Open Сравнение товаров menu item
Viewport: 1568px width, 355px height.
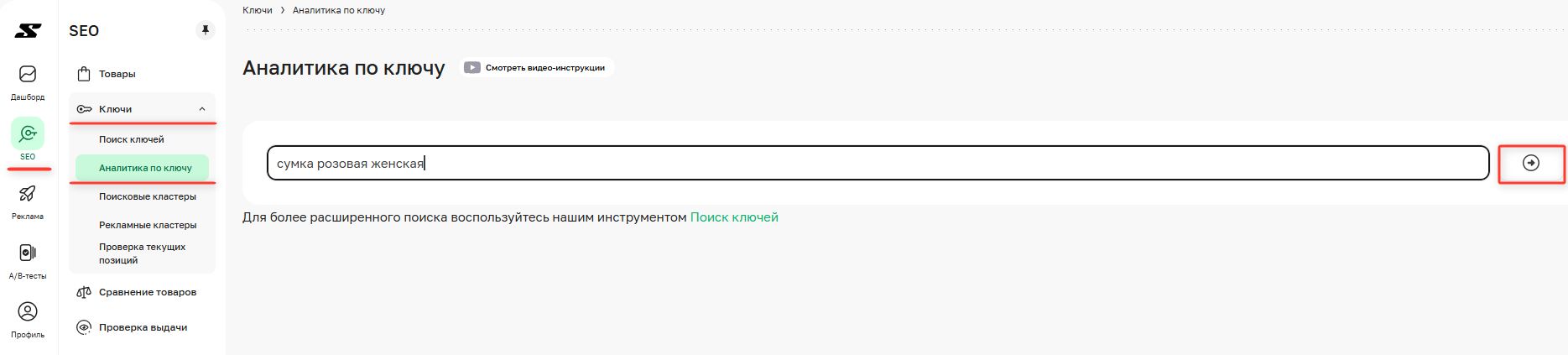142,292
